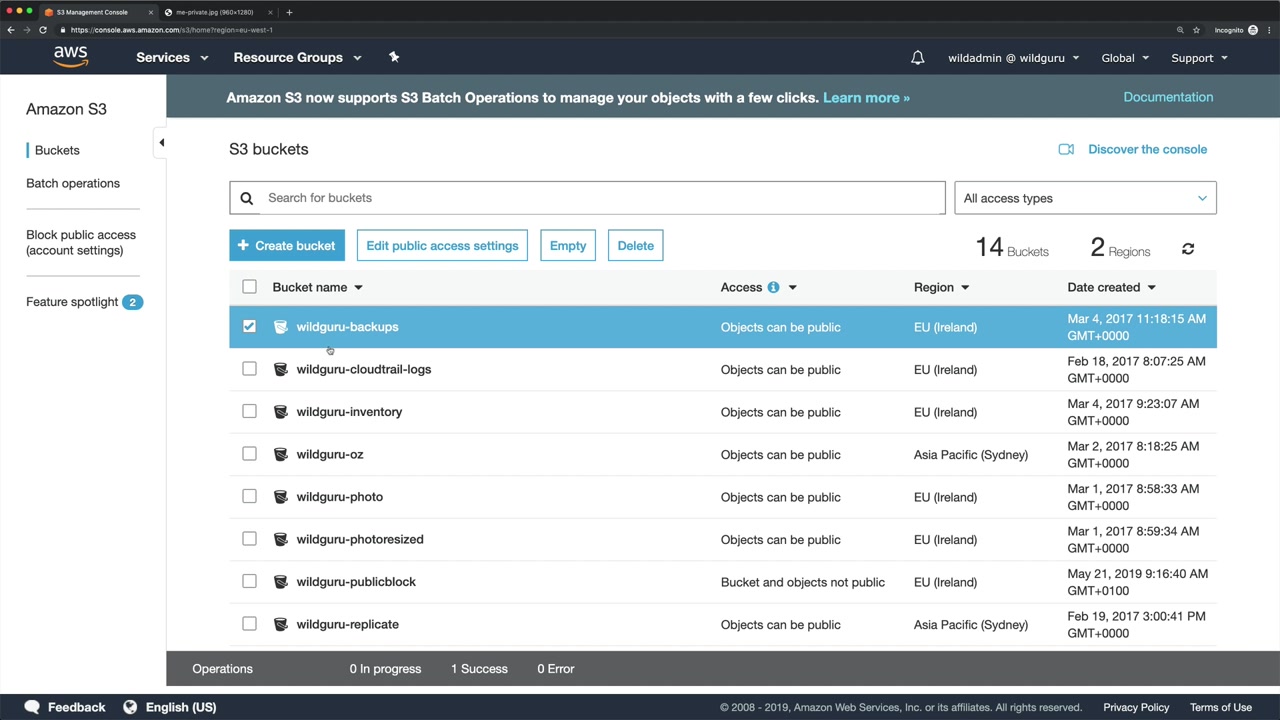Refresh the bucket list
Screen dimensions: 1280x720
(x=1188, y=248)
